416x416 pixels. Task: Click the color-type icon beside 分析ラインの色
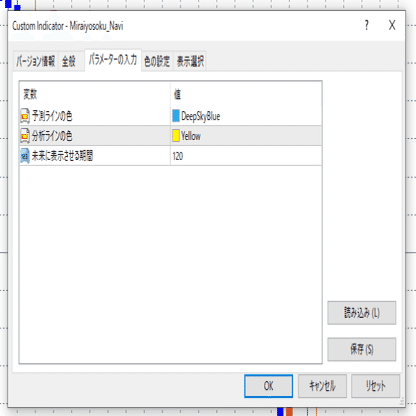click(25, 136)
